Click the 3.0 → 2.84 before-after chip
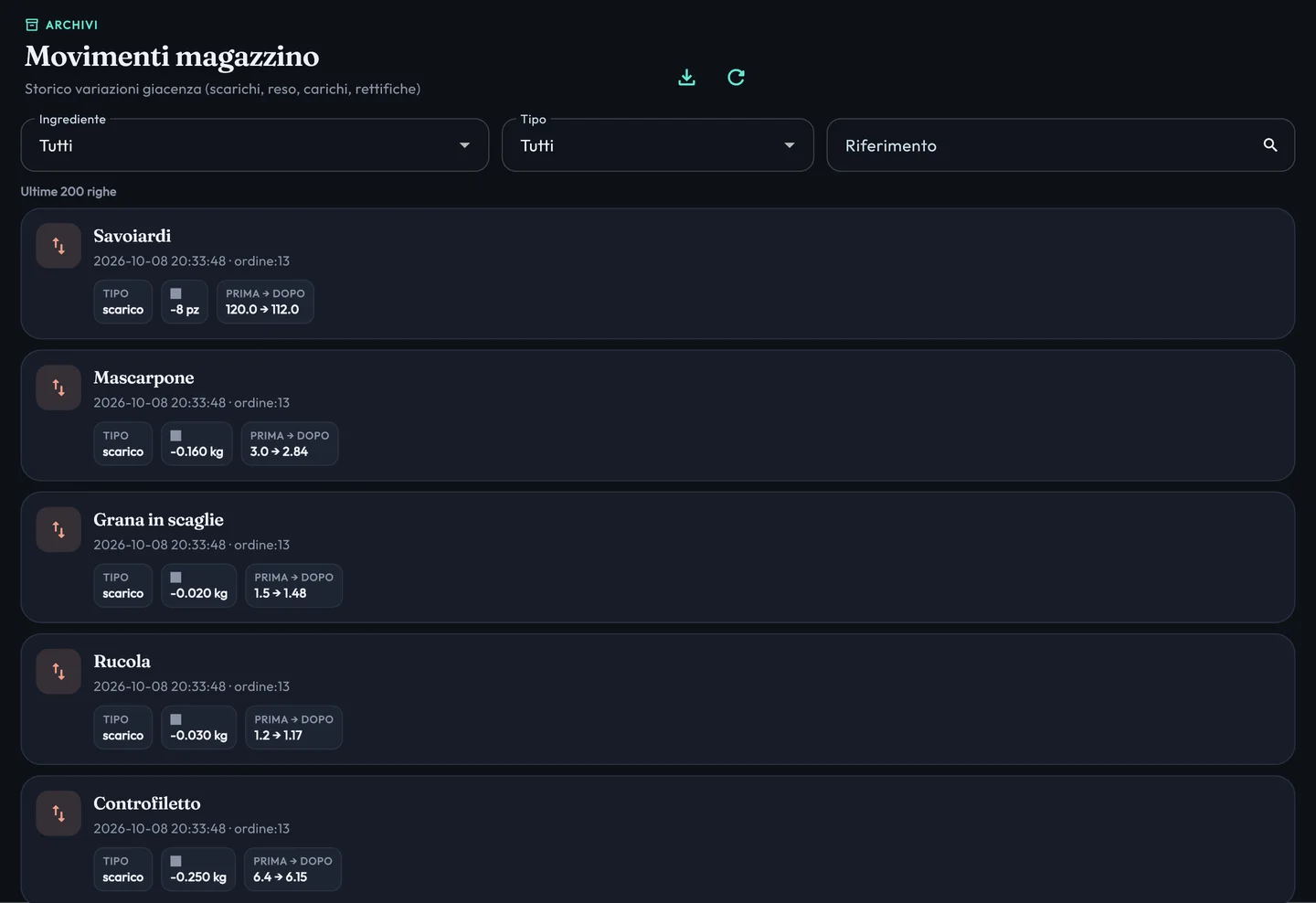 pyautogui.click(x=290, y=443)
